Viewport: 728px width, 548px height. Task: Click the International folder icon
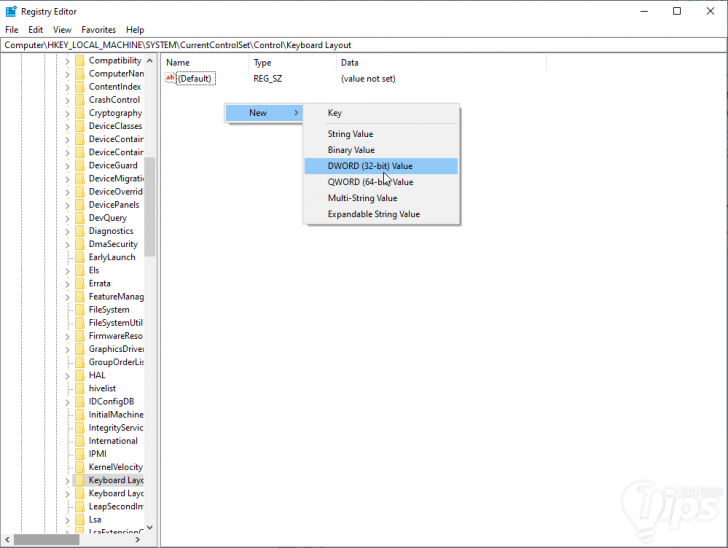80,441
